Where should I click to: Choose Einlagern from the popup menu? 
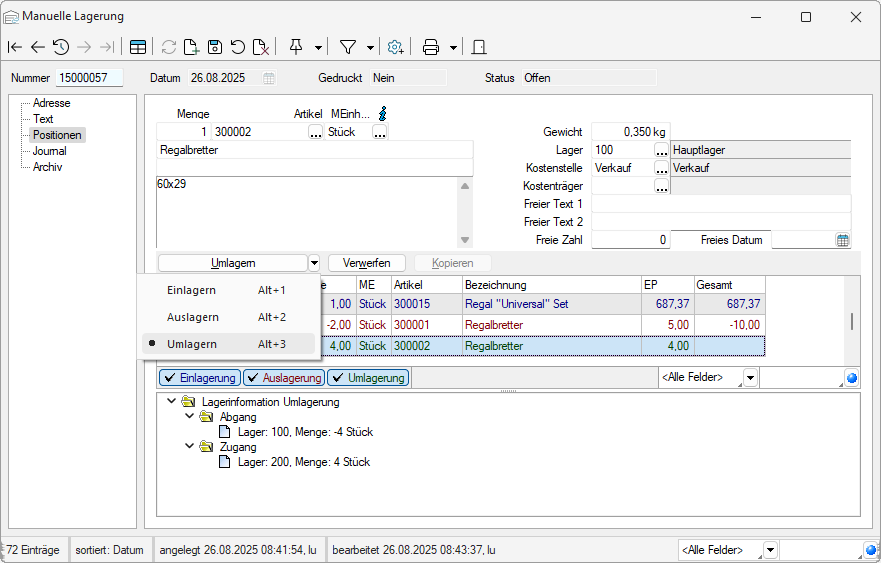(191, 290)
